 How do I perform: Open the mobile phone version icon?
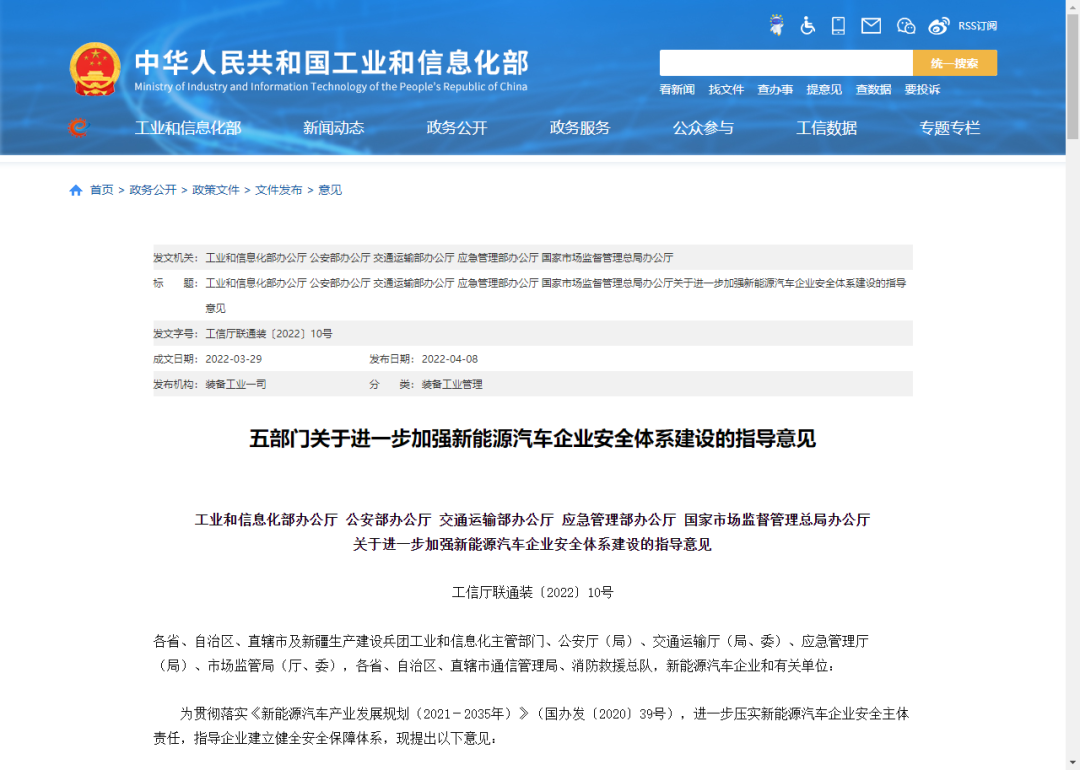(x=838, y=26)
